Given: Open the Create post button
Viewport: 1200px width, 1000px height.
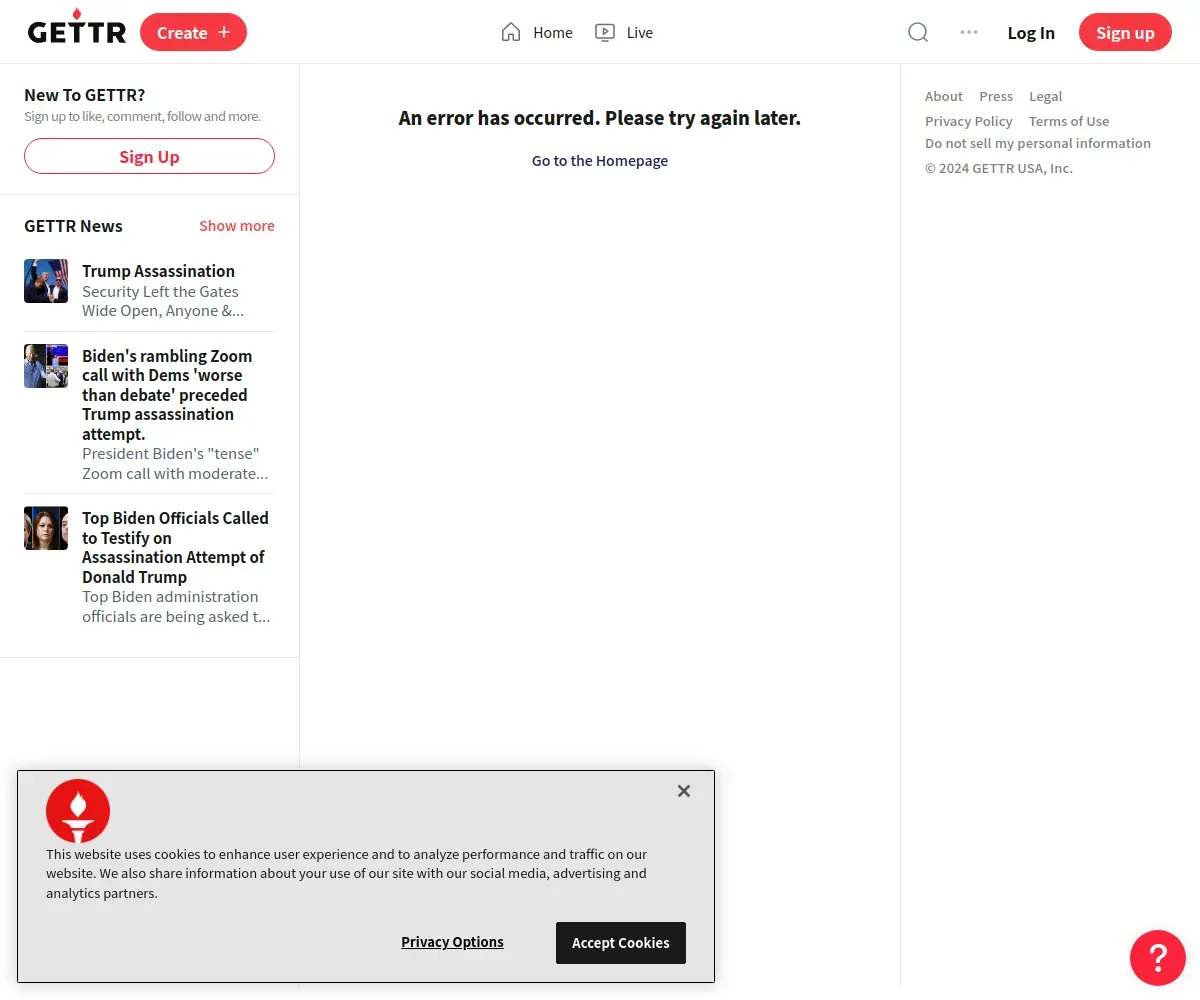Looking at the screenshot, I should point(193,32).
